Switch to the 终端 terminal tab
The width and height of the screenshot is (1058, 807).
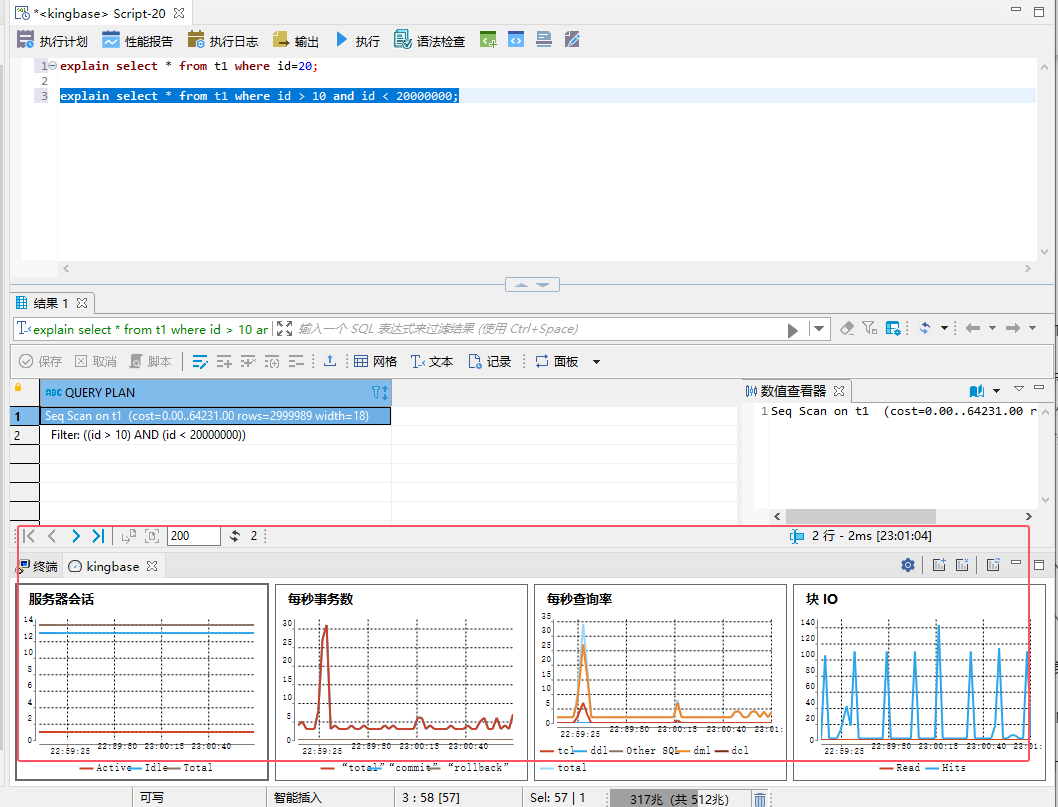[x=38, y=566]
